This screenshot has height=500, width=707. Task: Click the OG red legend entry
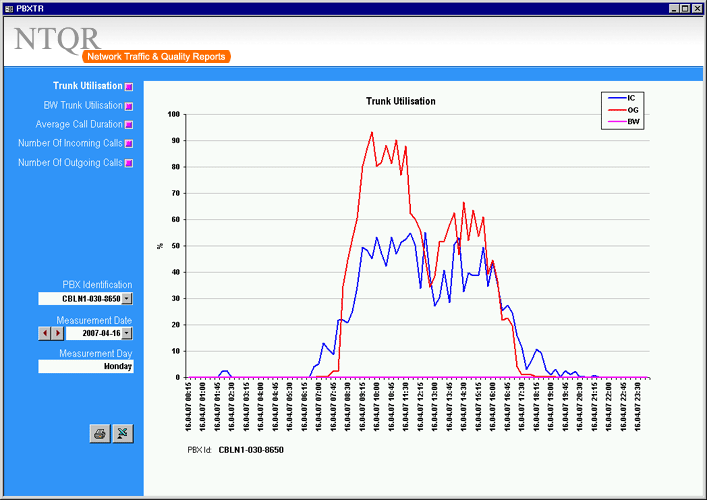[622, 110]
